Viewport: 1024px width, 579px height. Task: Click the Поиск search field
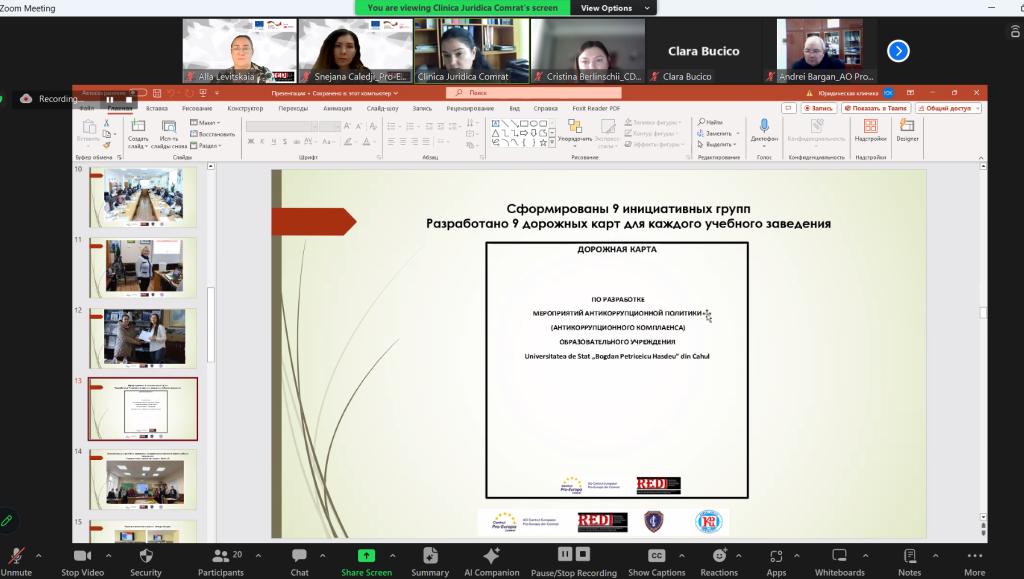[534, 93]
